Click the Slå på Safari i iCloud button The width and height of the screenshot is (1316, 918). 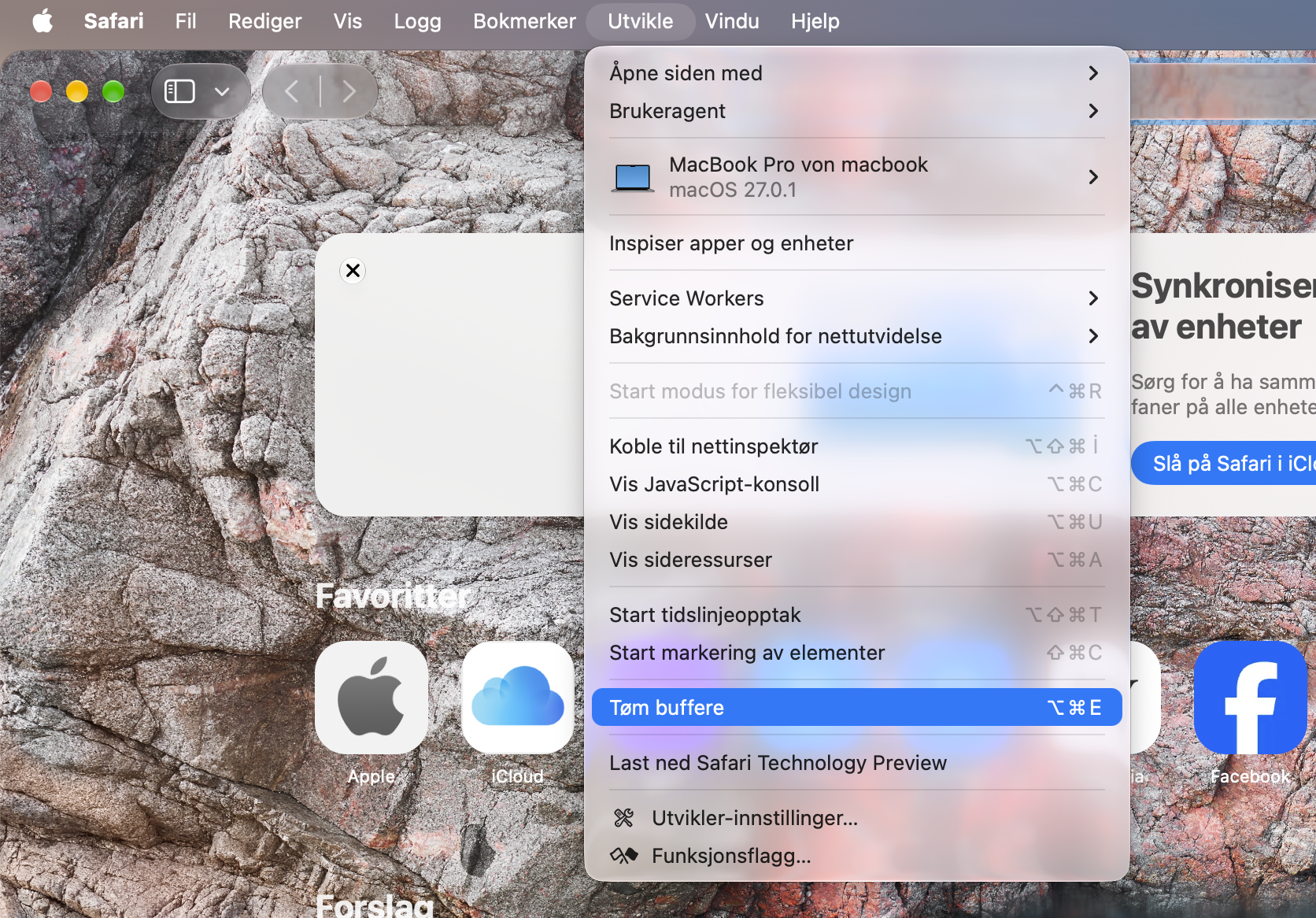tap(1224, 463)
